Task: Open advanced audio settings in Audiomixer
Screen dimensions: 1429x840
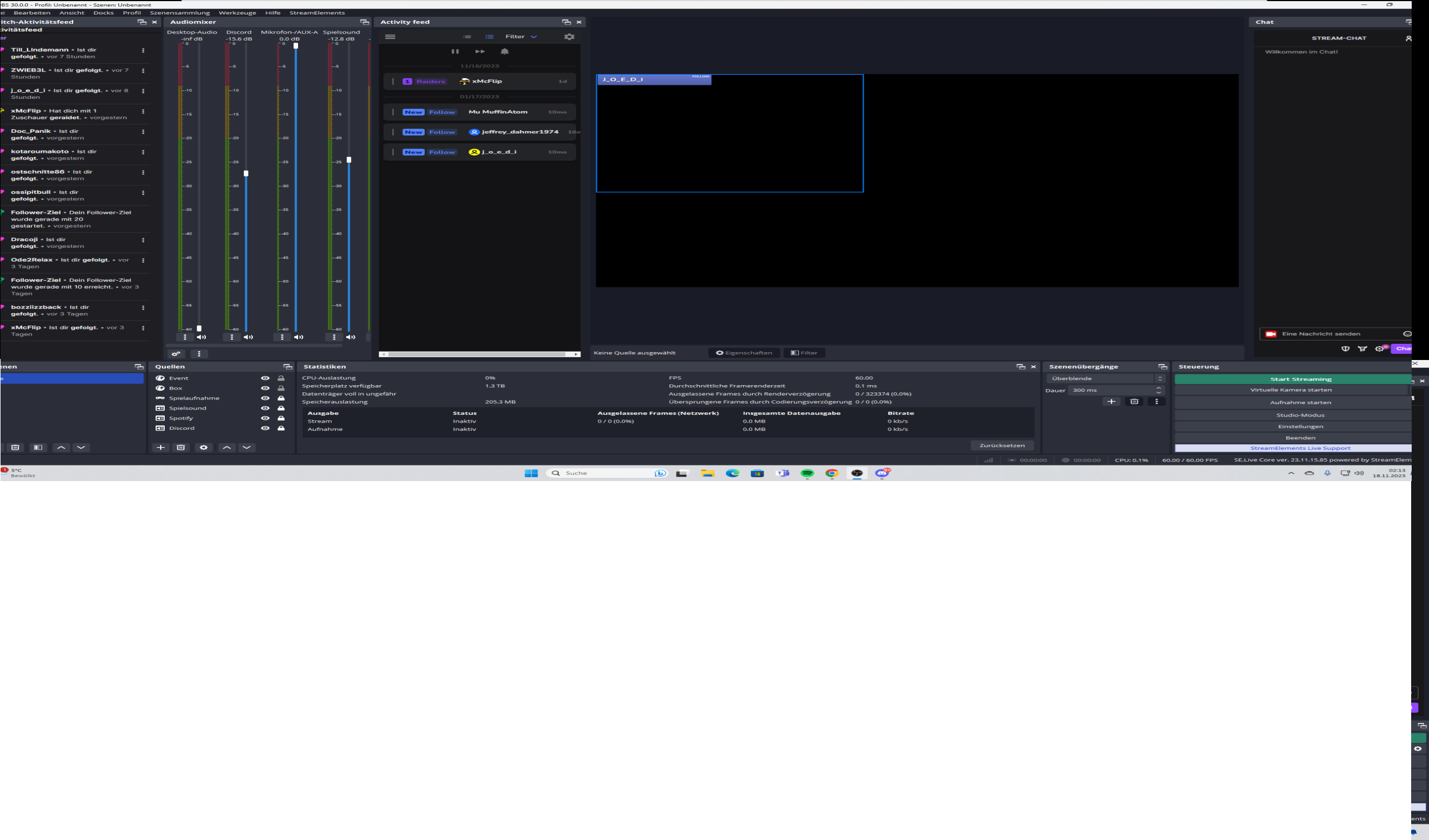Action: [x=176, y=354]
